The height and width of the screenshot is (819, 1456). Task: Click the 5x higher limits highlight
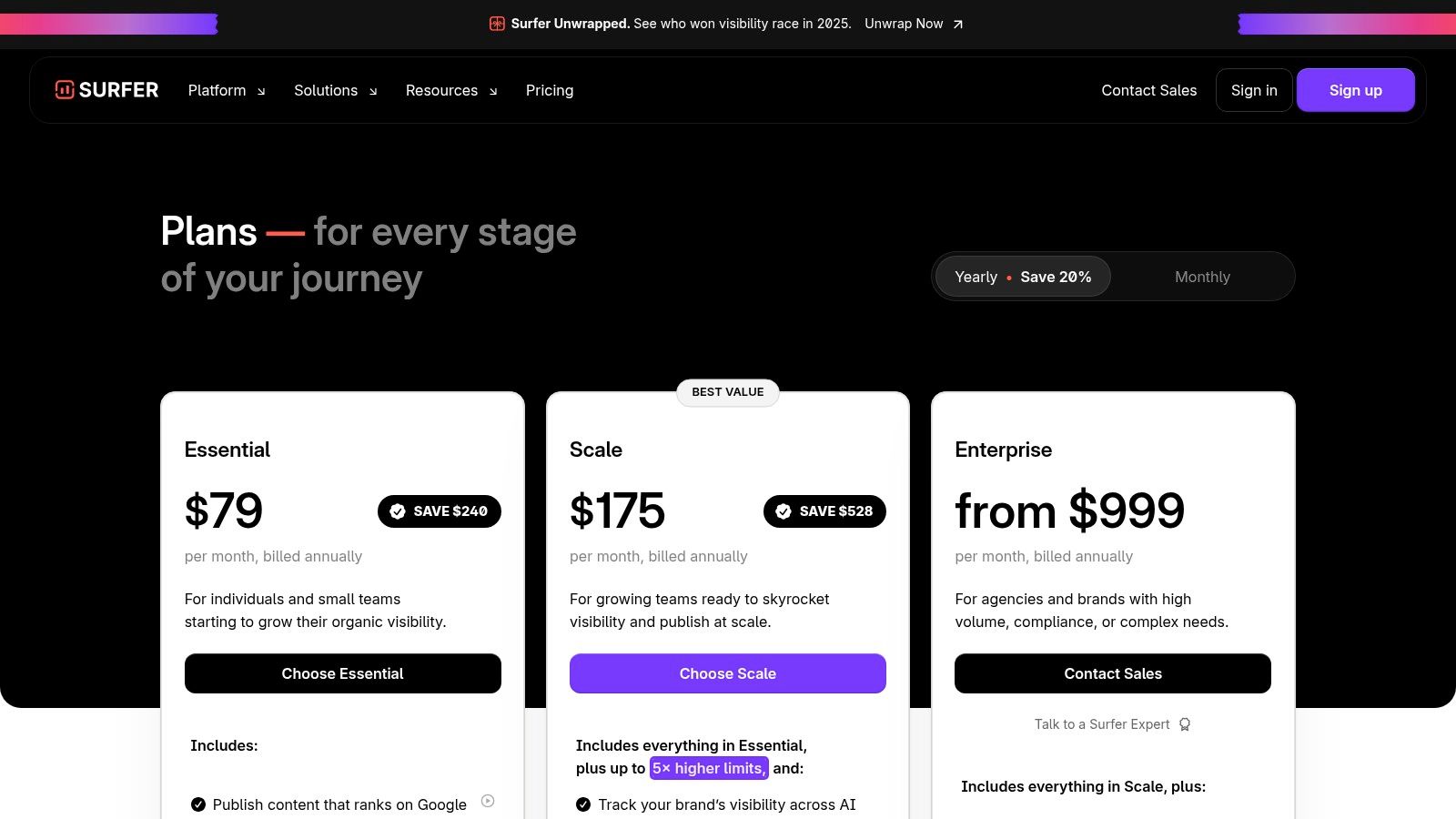click(709, 768)
